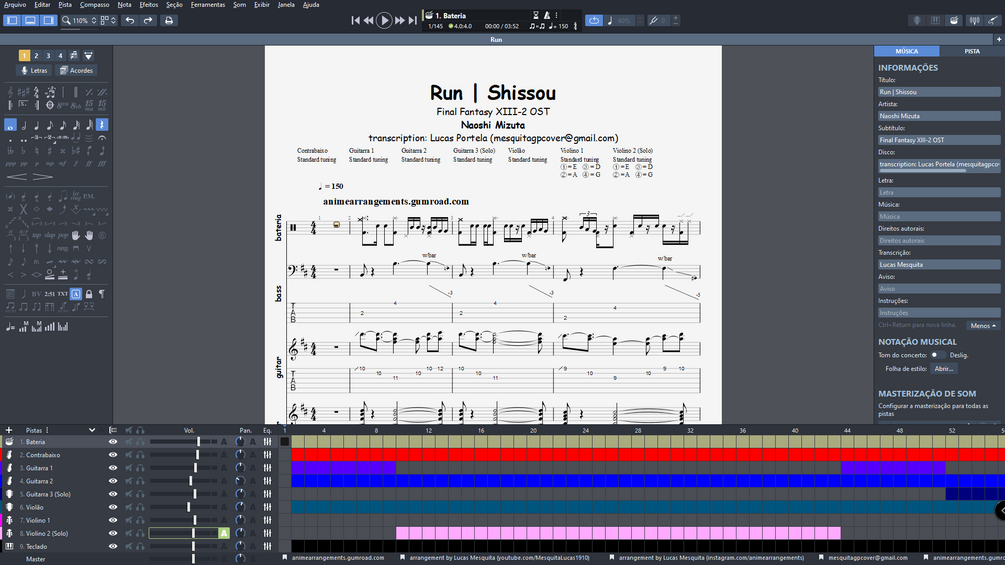This screenshot has width=1005, height=565.
Task: Toggle visibility of the Contrabaixo track
Action: [x=113, y=455]
